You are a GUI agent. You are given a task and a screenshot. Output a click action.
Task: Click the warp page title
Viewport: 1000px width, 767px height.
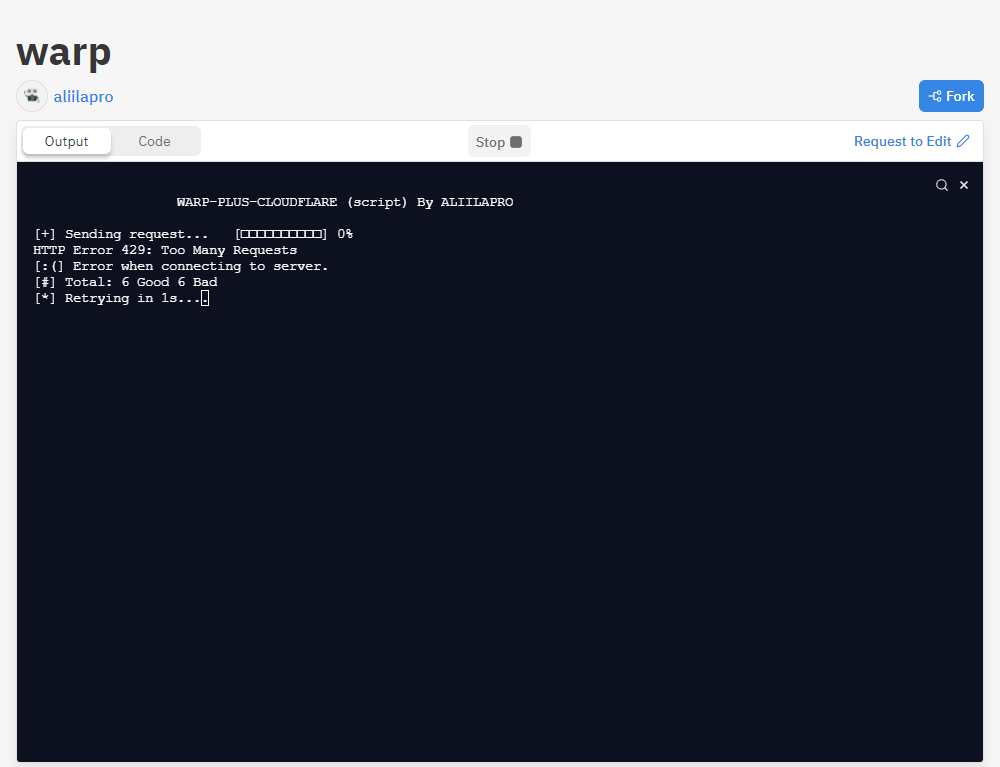click(64, 52)
